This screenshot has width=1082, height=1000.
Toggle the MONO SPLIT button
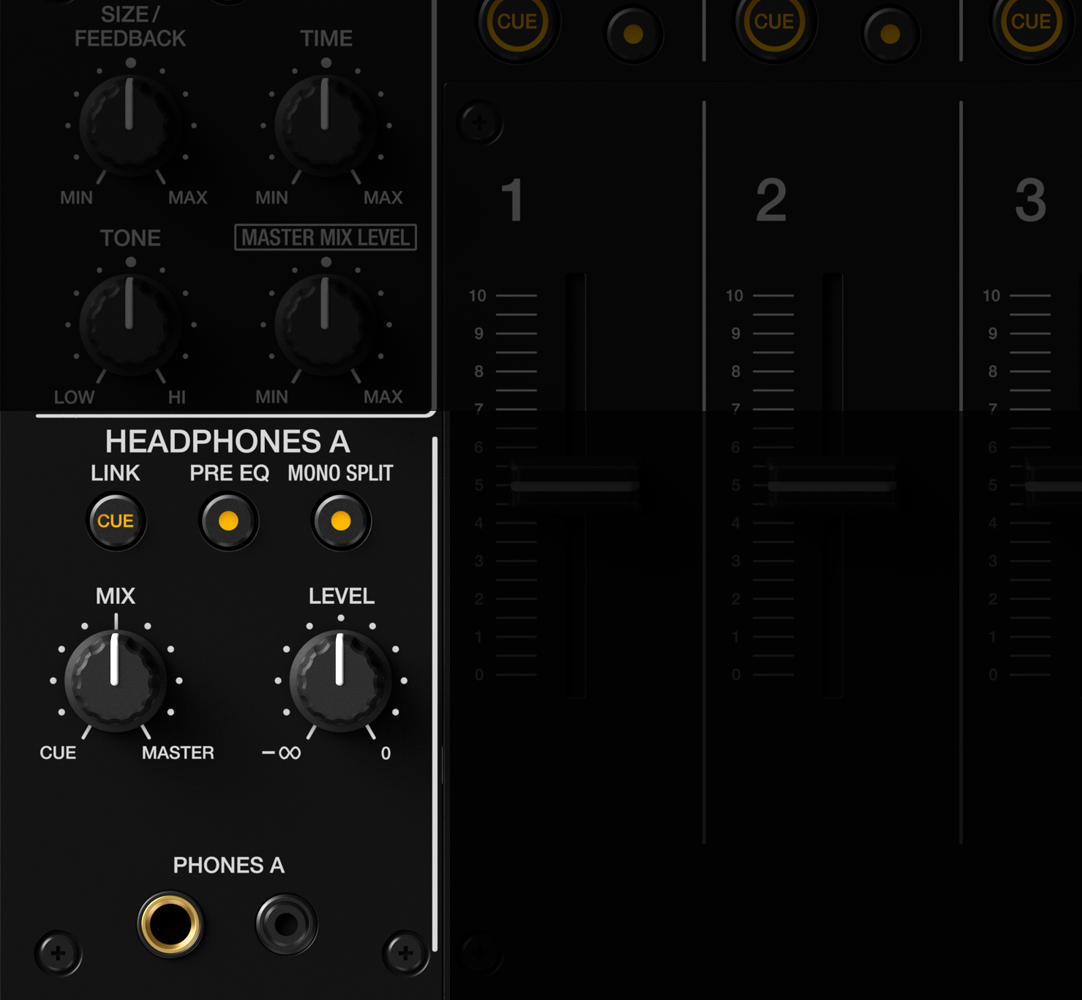(341, 521)
